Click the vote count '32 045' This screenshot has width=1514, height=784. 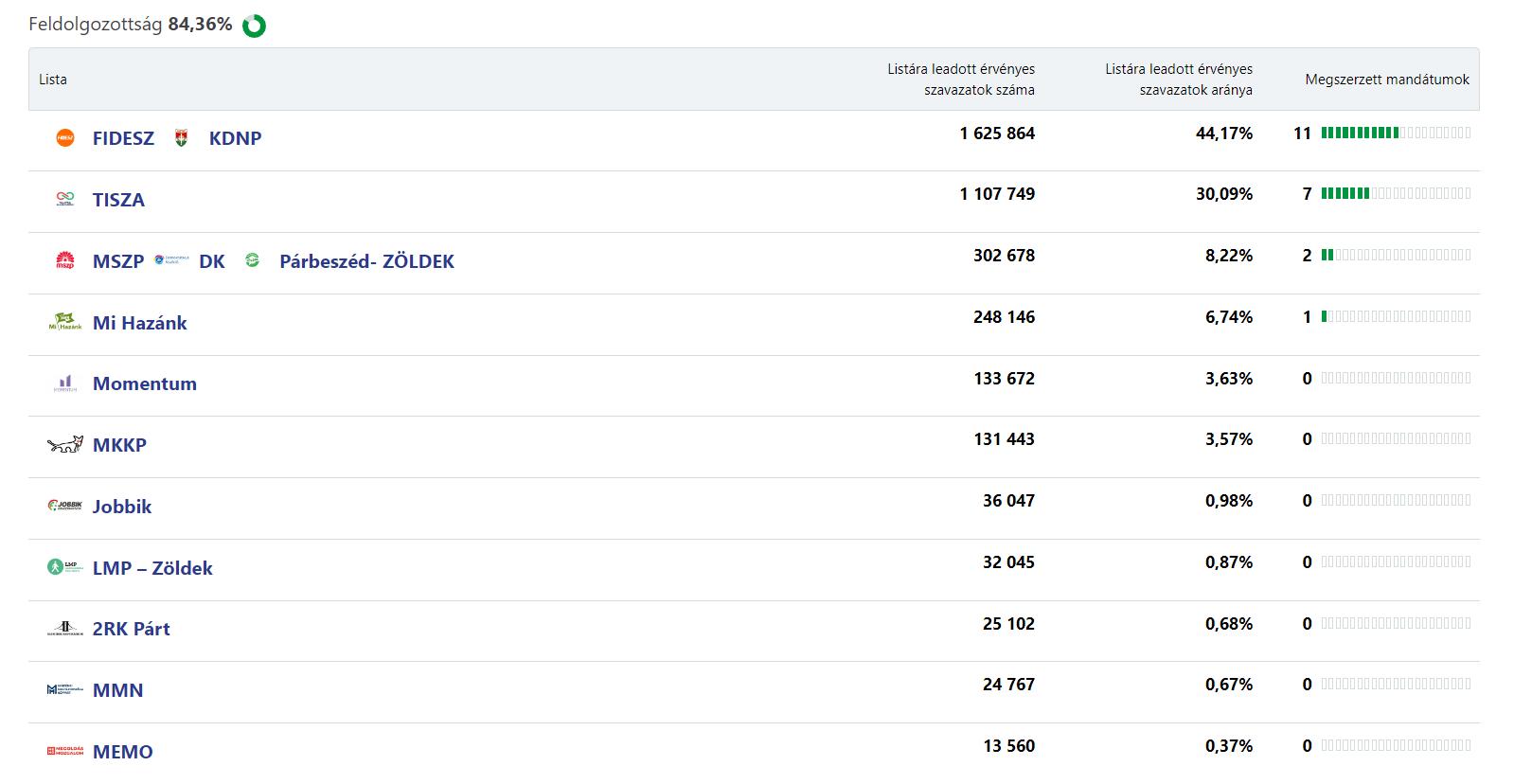click(1009, 562)
